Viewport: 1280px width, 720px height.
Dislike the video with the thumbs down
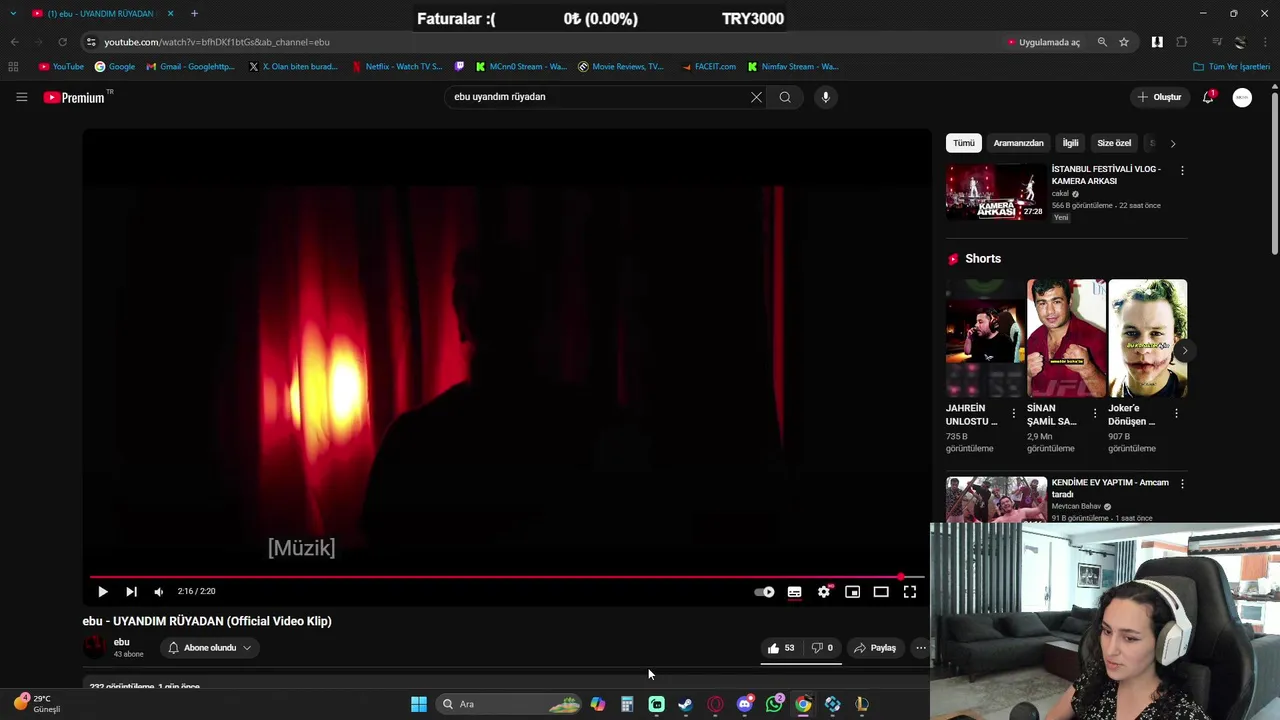[822, 648]
